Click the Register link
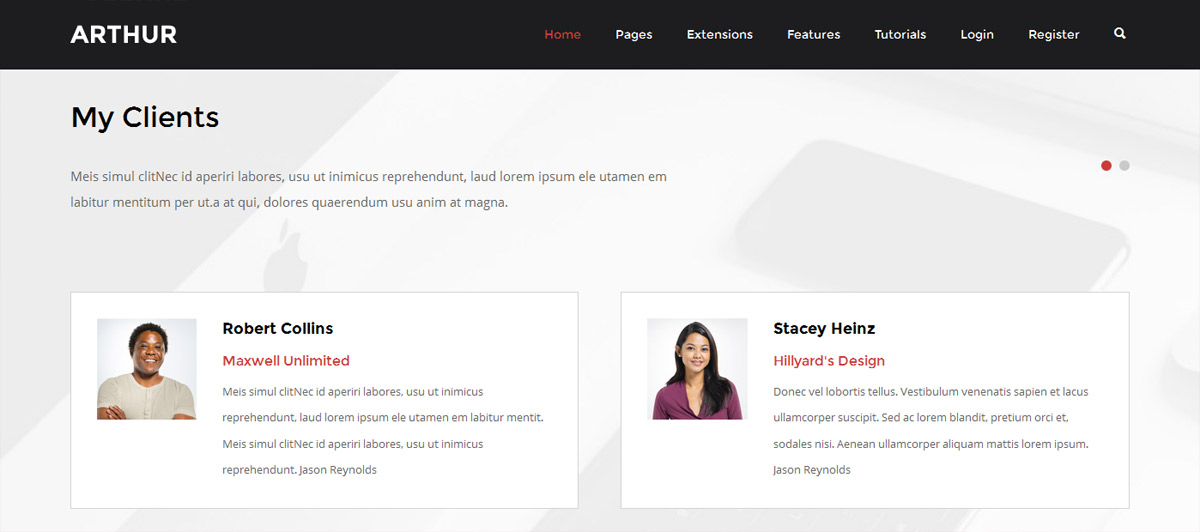1200x532 pixels. [x=1054, y=34]
